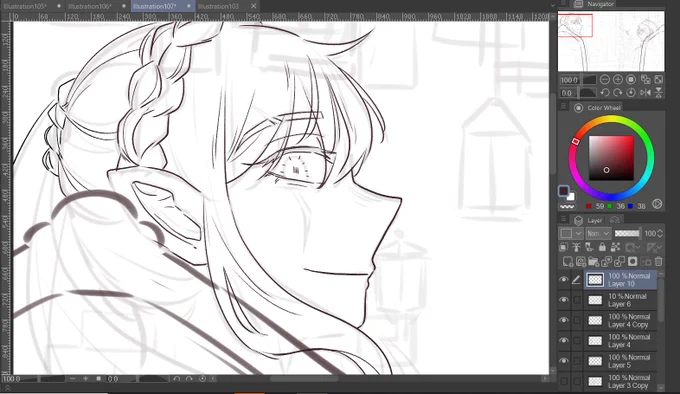Select the Layer 5 row
This screenshot has width=680, height=394.
620,361
